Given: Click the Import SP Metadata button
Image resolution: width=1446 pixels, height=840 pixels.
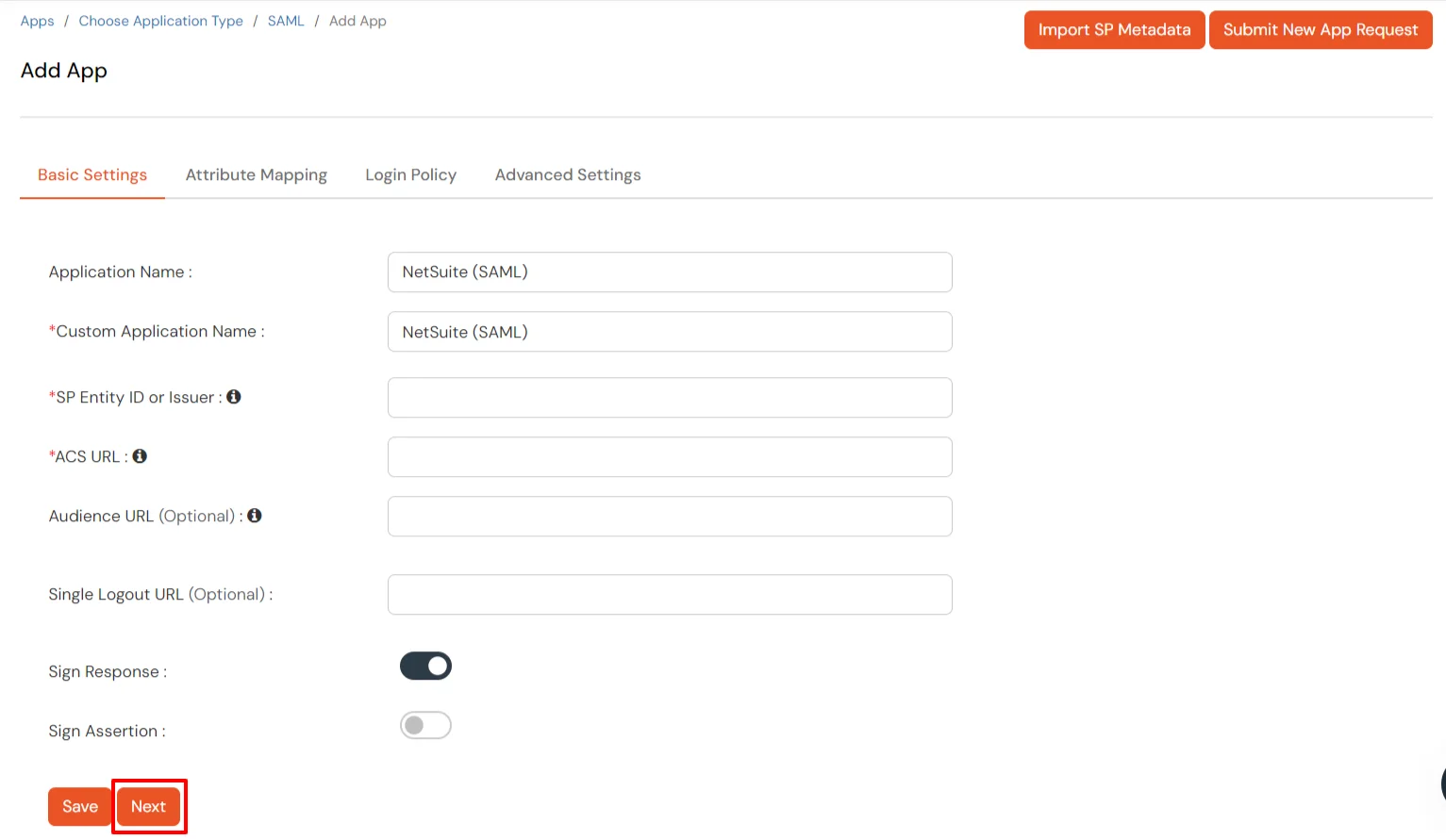Looking at the screenshot, I should pos(1114,30).
